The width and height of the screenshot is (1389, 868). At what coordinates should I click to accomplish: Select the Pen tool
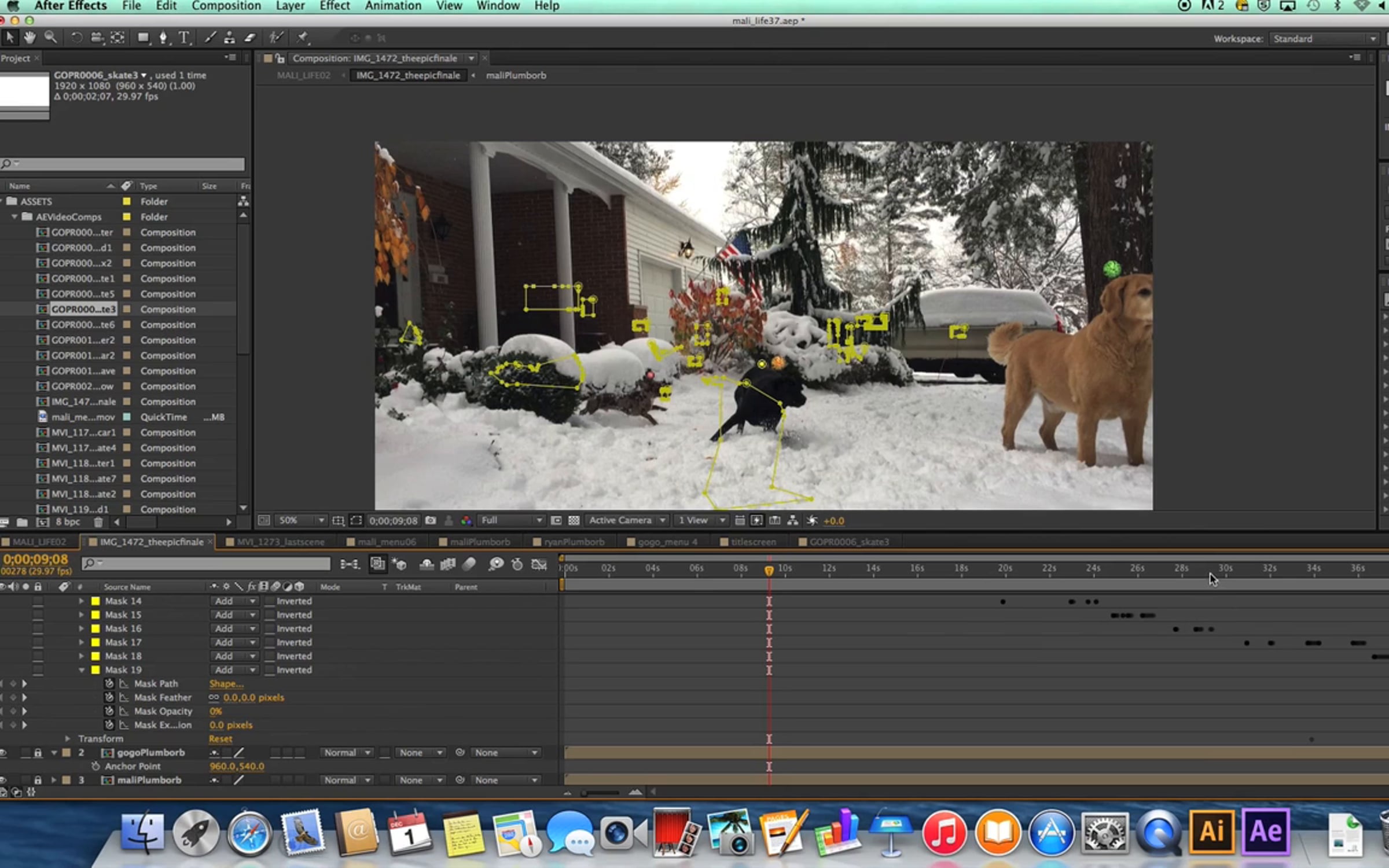coord(163,38)
